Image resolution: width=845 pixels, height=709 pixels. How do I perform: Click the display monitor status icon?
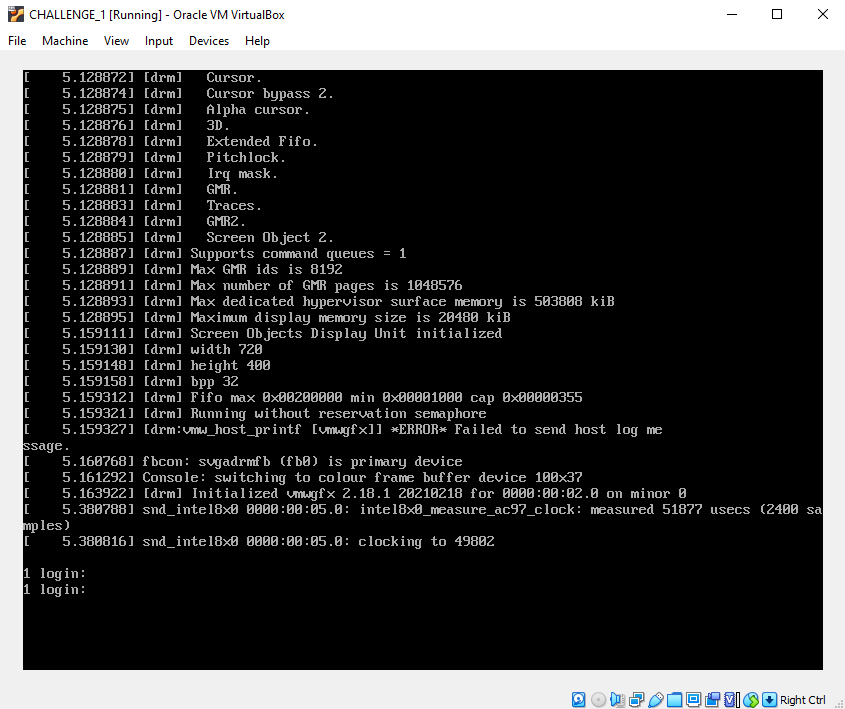[693, 700]
